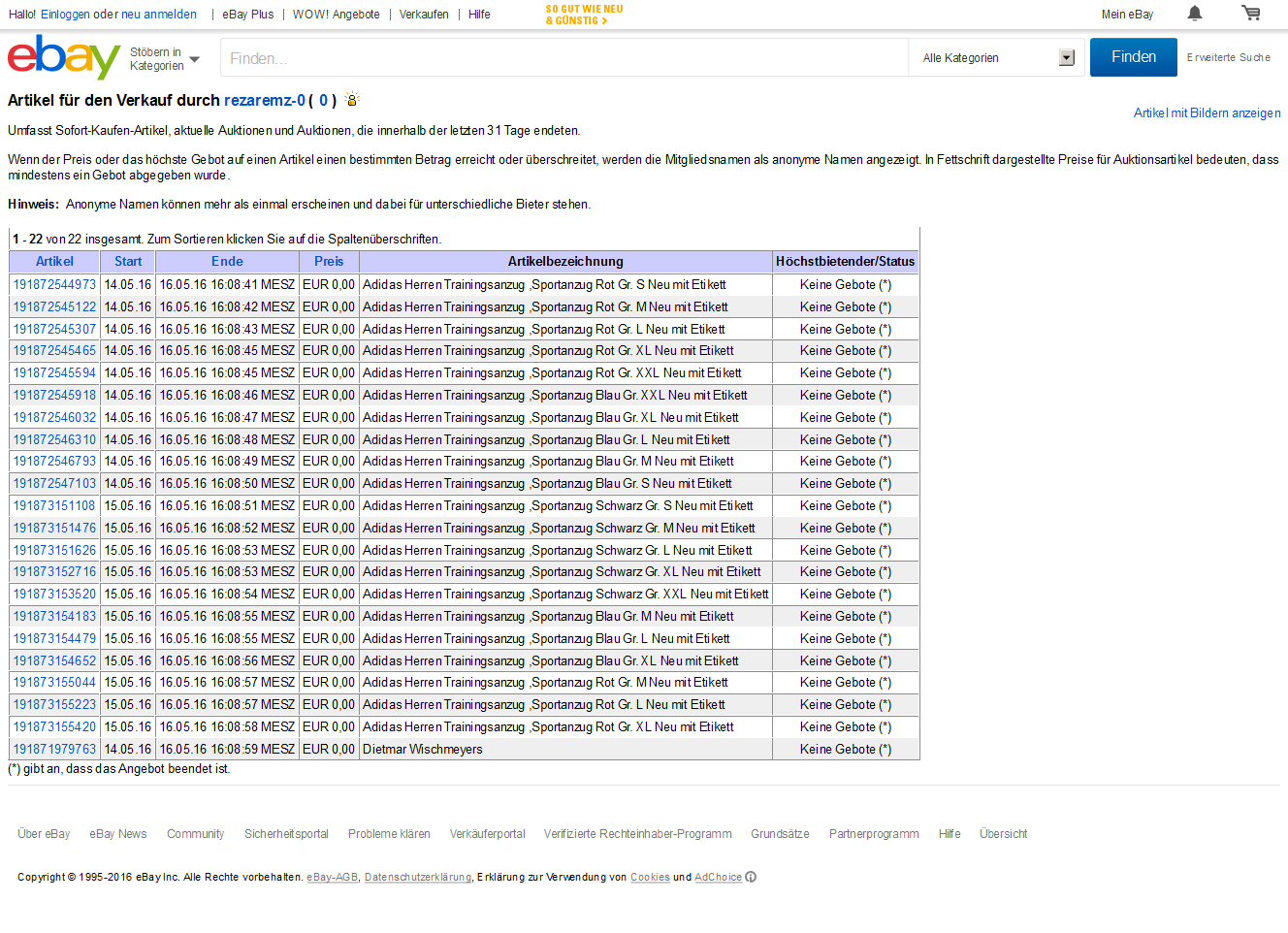The width and height of the screenshot is (1288, 933).
Task: Sort by the Ende column header
Action: click(x=227, y=262)
